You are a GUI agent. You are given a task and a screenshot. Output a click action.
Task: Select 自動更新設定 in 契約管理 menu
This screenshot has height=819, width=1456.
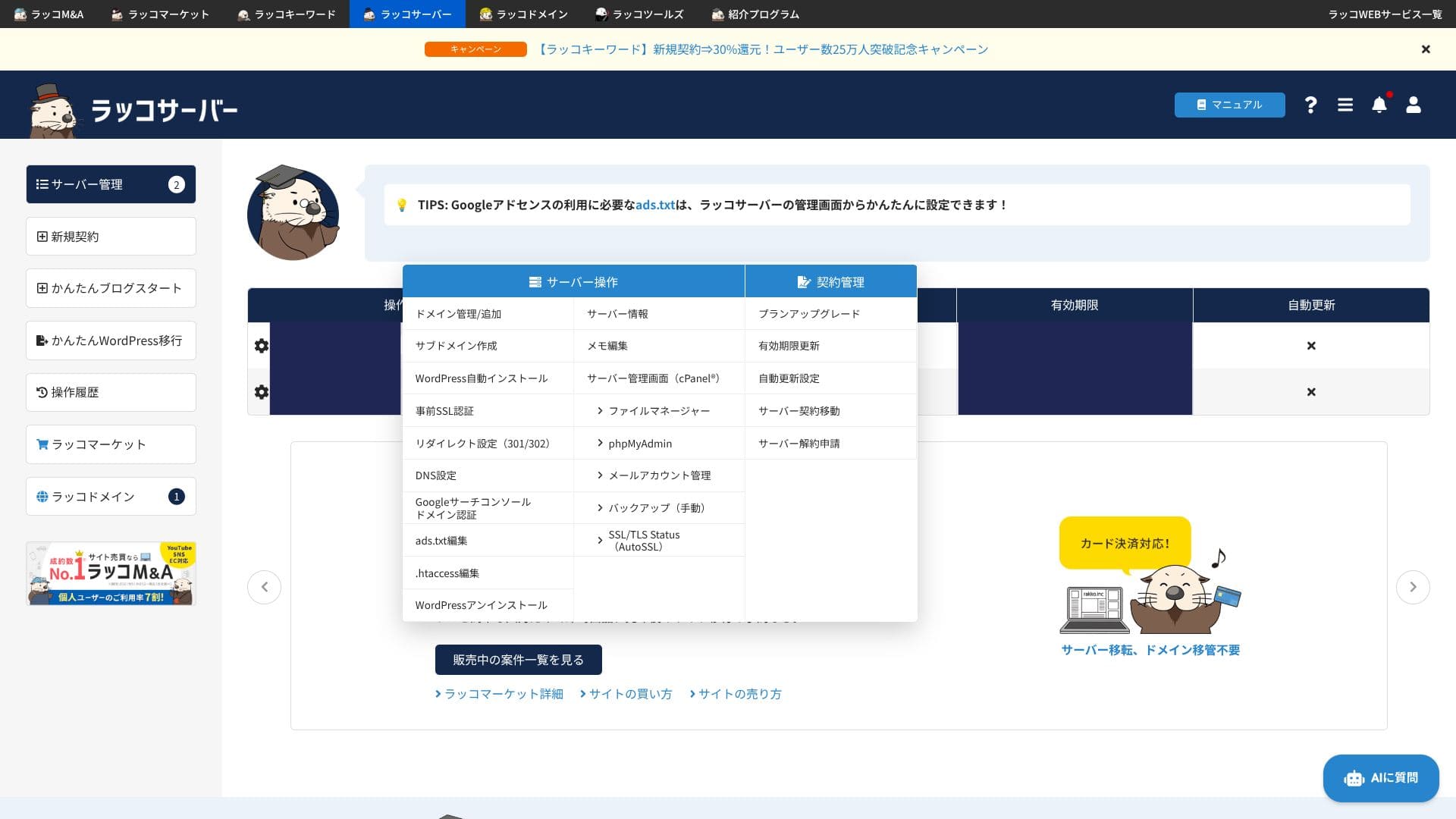pyautogui.click(x=789, y=378)
